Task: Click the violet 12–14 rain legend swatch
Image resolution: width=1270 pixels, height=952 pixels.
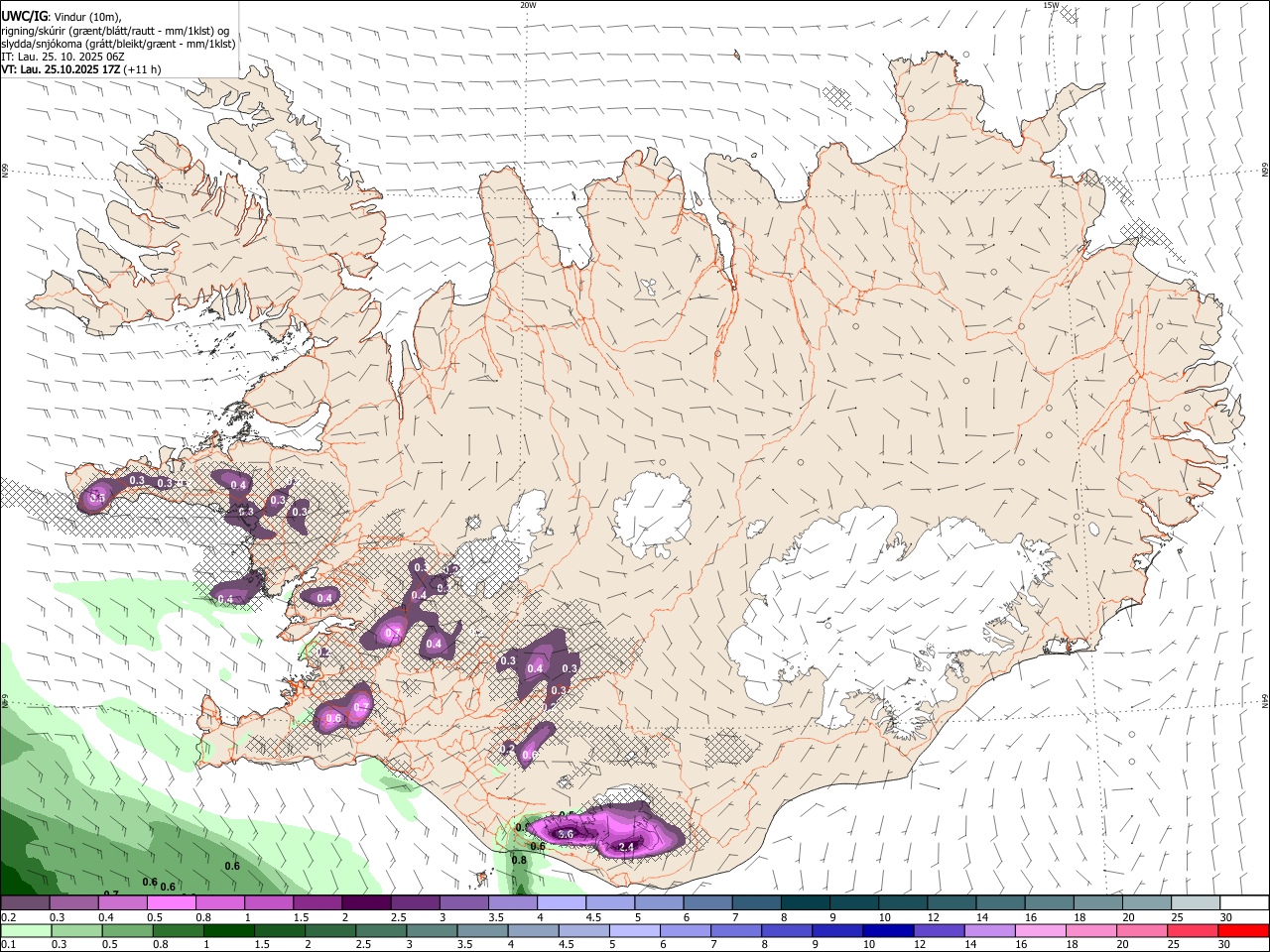Action: (x=939, y=931)
